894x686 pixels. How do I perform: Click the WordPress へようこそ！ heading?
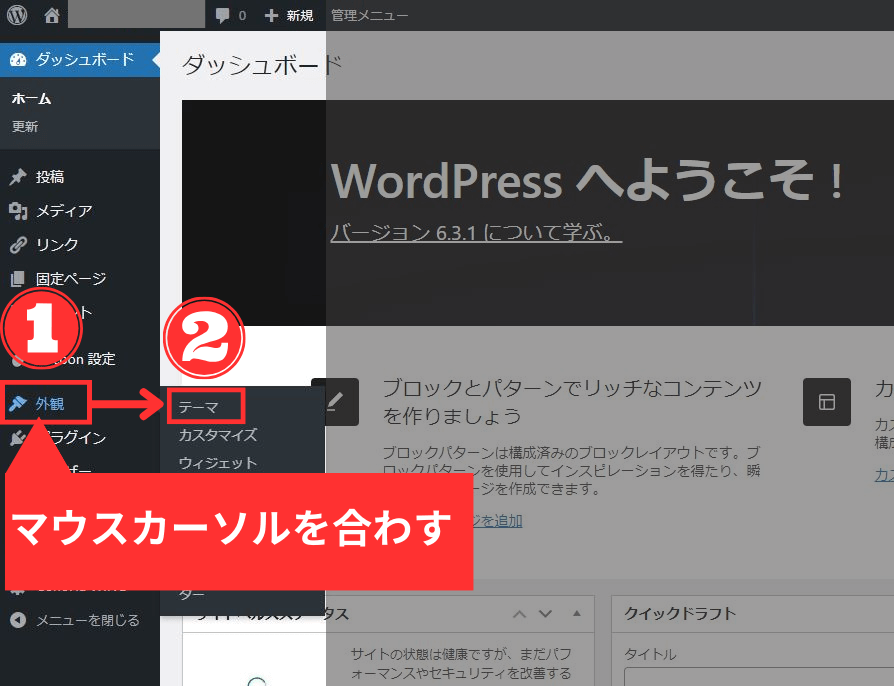pos(588,181)
